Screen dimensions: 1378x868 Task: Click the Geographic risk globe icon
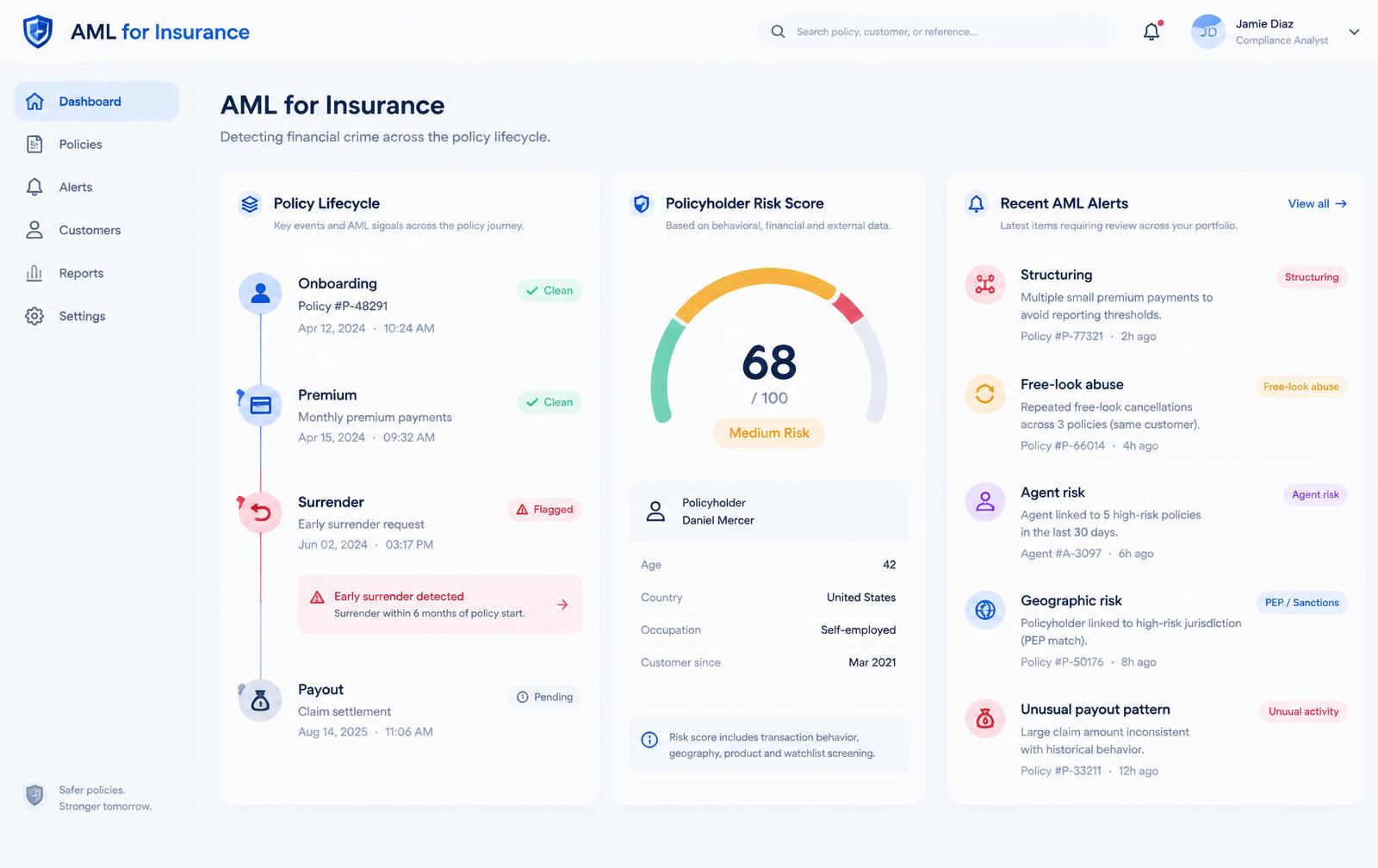click(x=985, y=611)
